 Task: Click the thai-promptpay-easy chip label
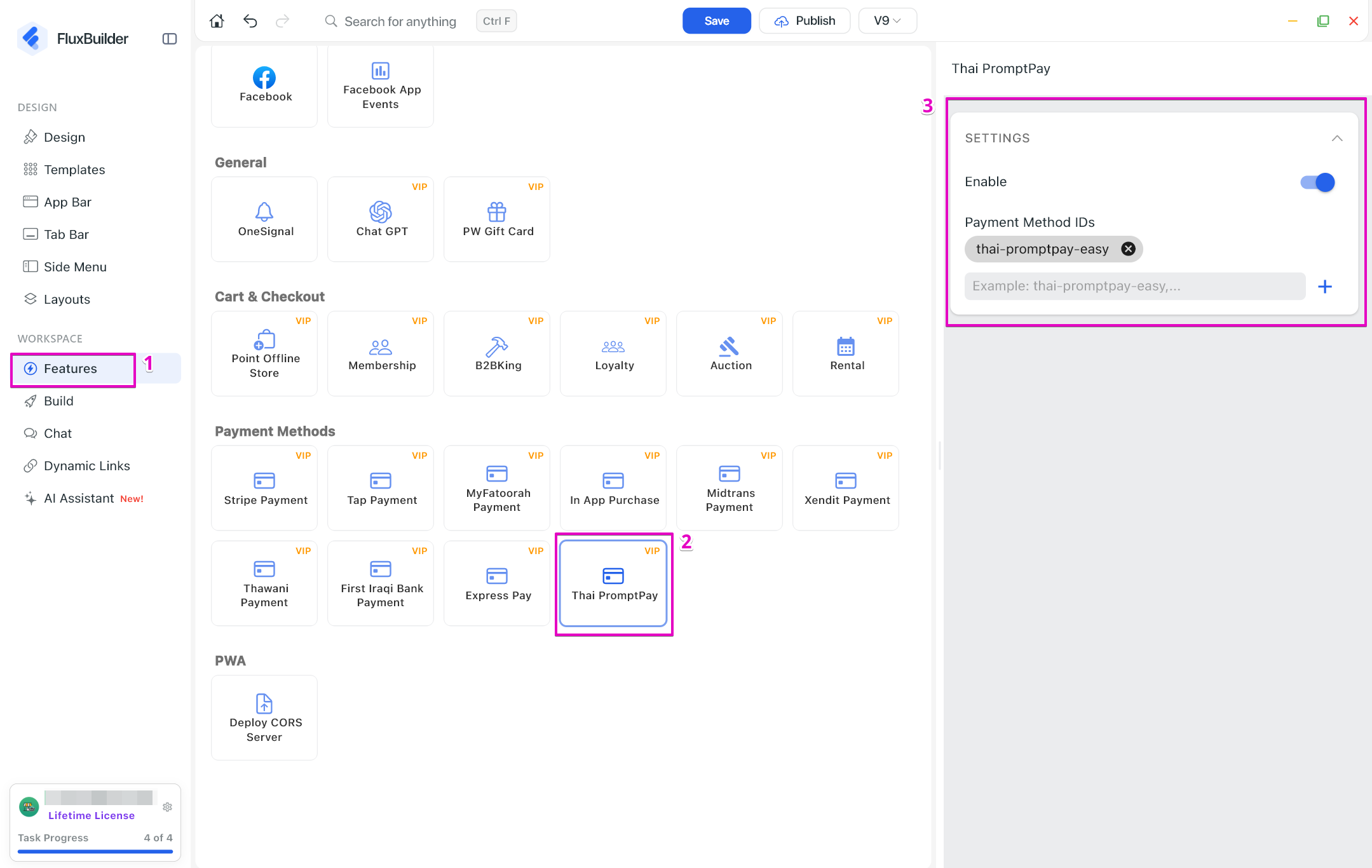[1042, 249]
